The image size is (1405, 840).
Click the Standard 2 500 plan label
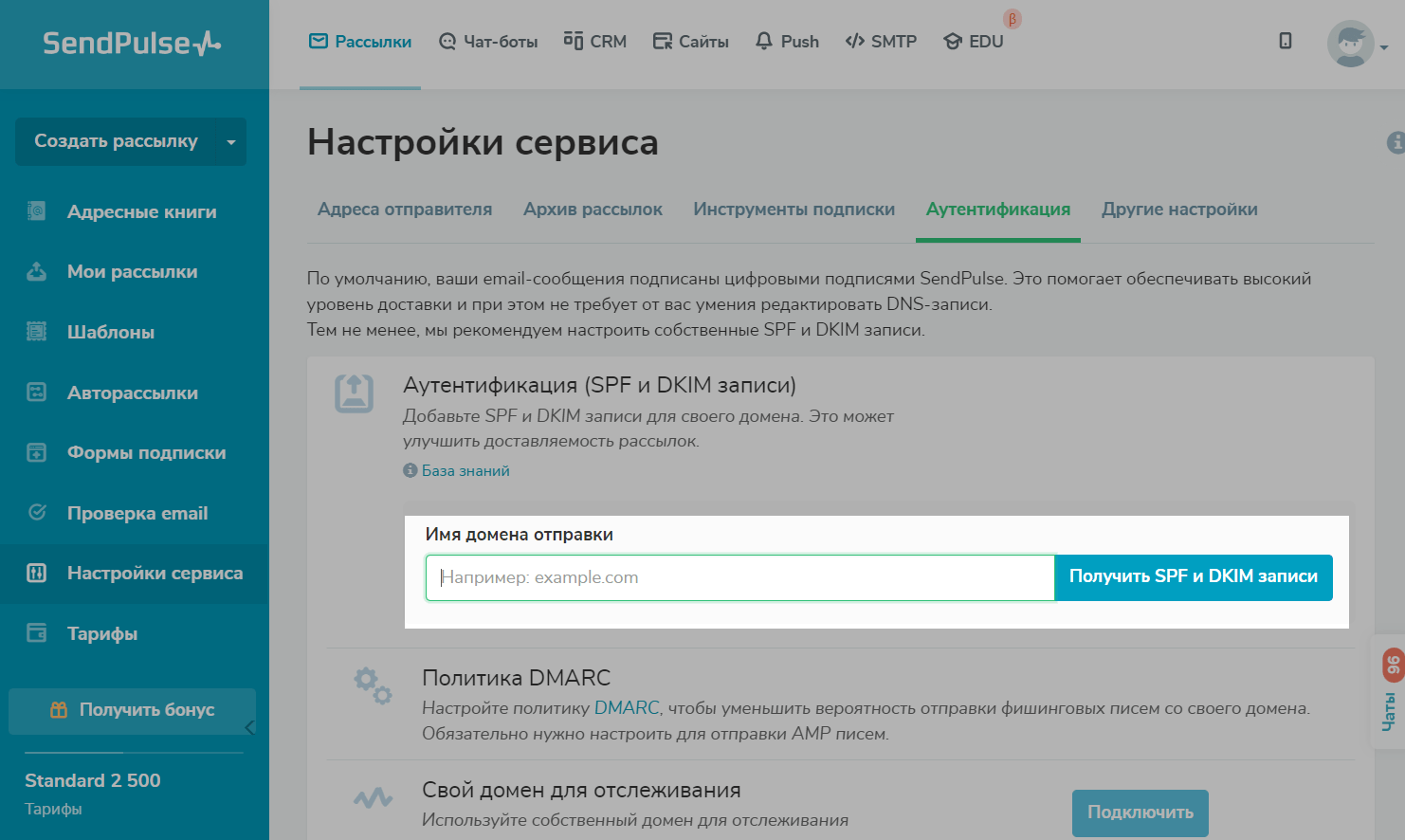tap(93, 780)
